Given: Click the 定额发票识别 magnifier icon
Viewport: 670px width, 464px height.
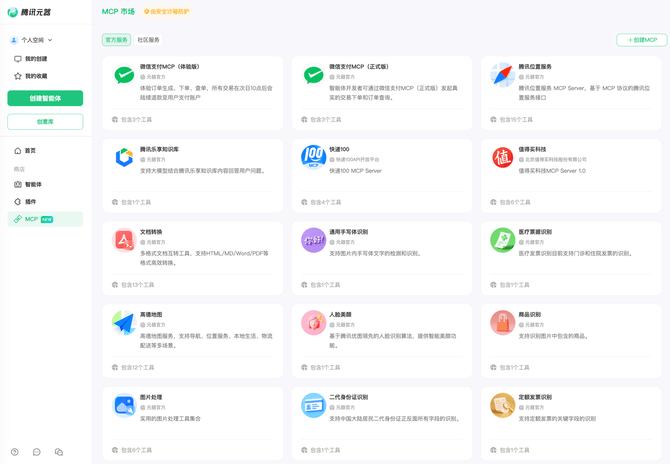Looking at the screenshot, I should (x=502, y=405).
